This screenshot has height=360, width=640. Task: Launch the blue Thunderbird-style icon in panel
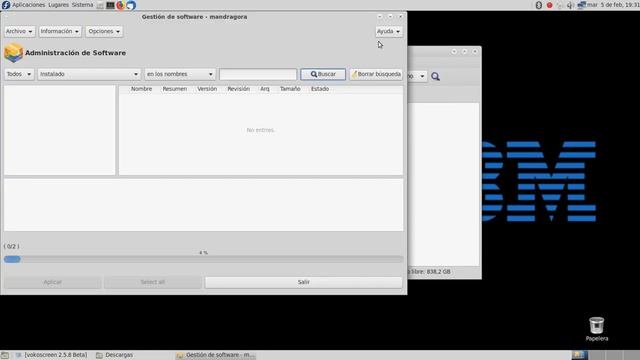131,5
